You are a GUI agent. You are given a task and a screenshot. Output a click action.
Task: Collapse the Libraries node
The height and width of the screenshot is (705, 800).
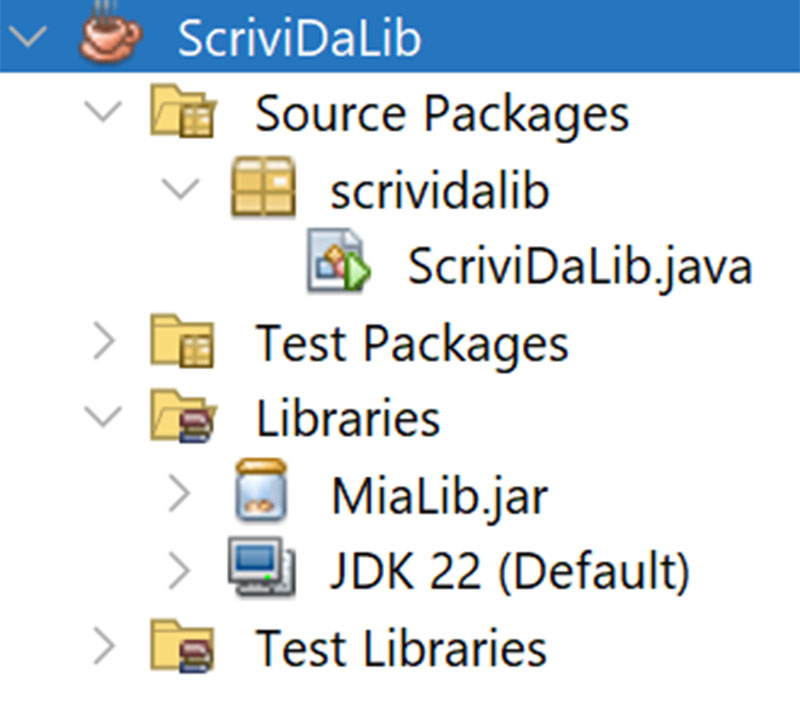pos(104,416)
